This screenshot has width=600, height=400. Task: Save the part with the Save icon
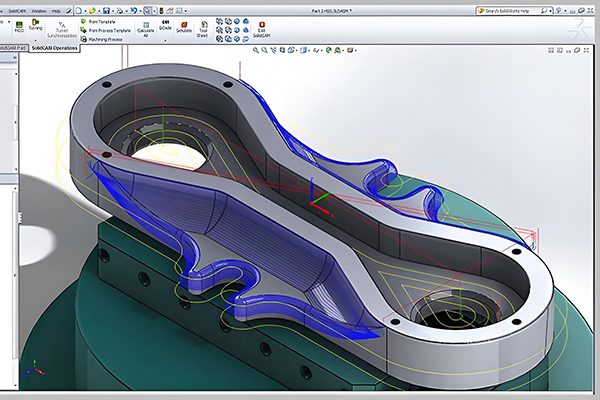(x=106, y=11)
